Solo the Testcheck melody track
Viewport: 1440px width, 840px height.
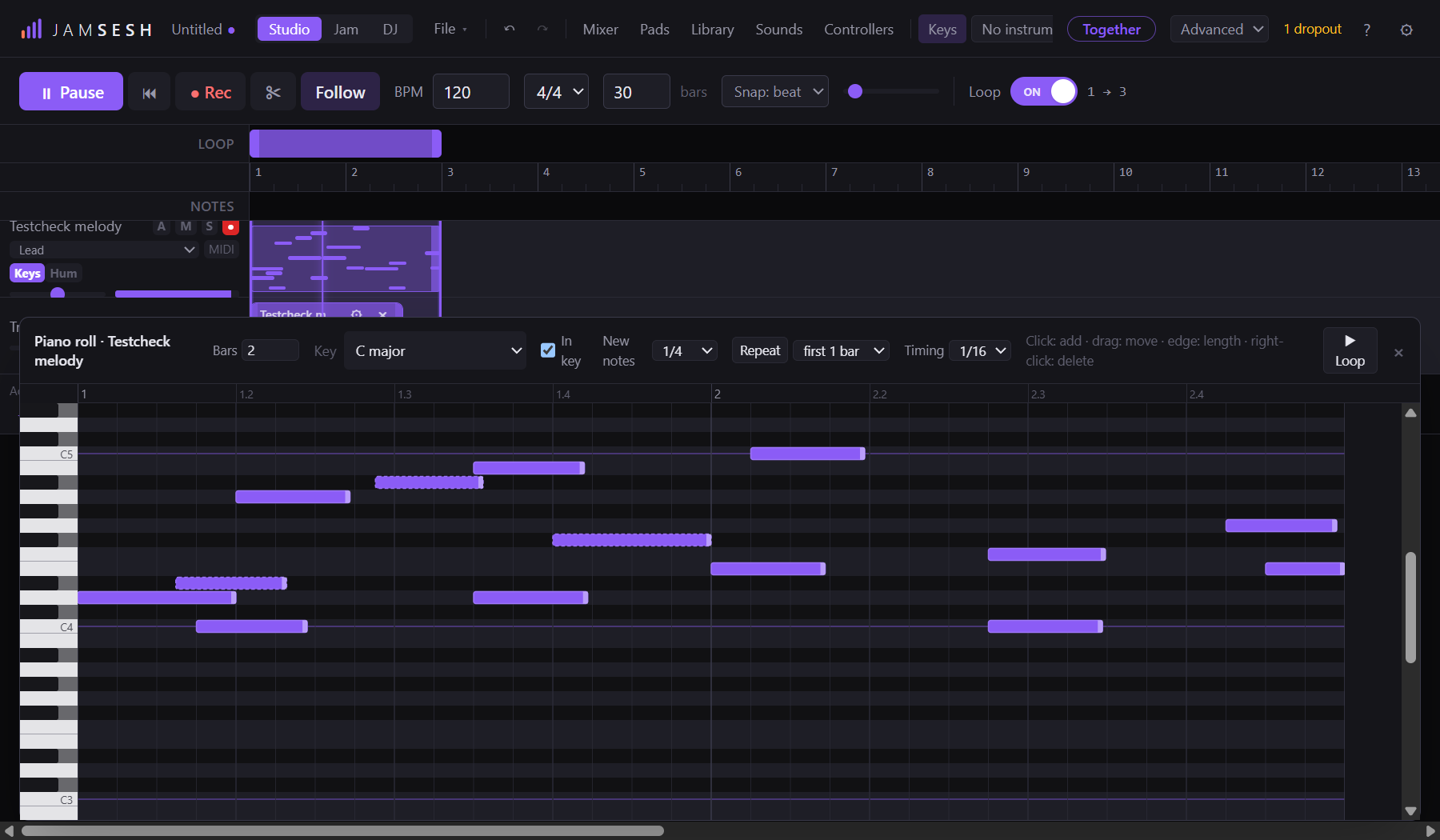pos(209,226)
